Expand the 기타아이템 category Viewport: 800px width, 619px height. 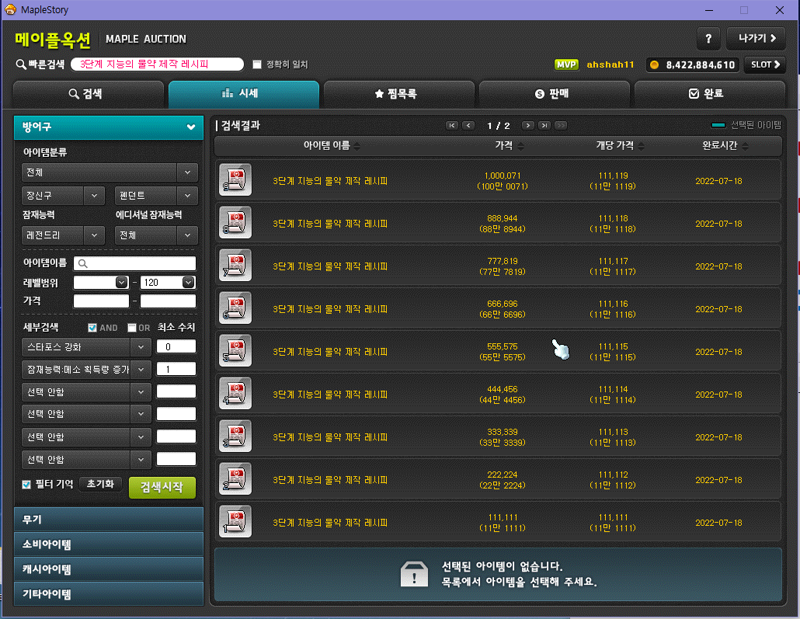[x=108, y=595]
